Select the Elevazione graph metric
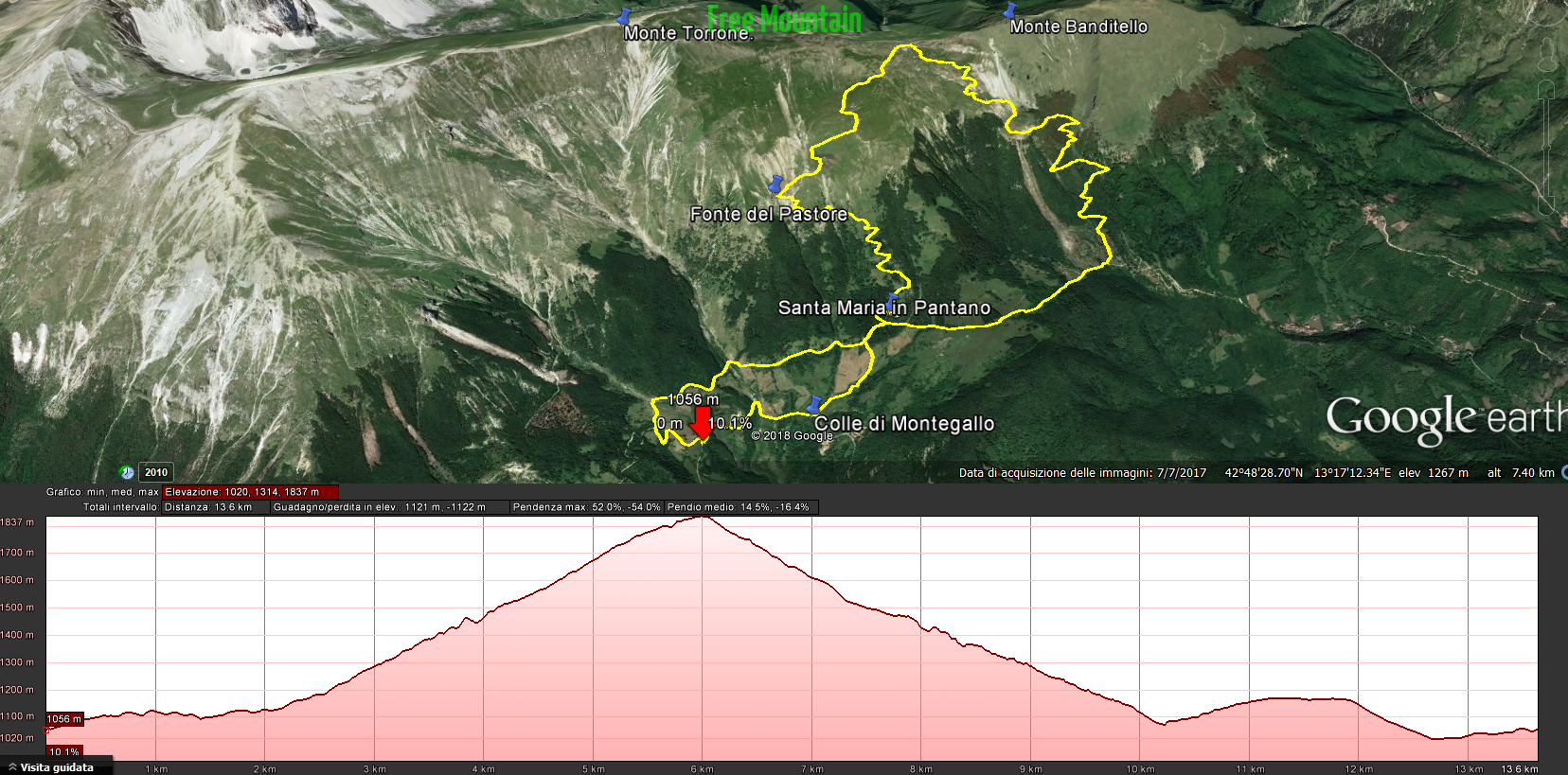This screenshot has height=775, width=1568. click(x=250, y=492)
